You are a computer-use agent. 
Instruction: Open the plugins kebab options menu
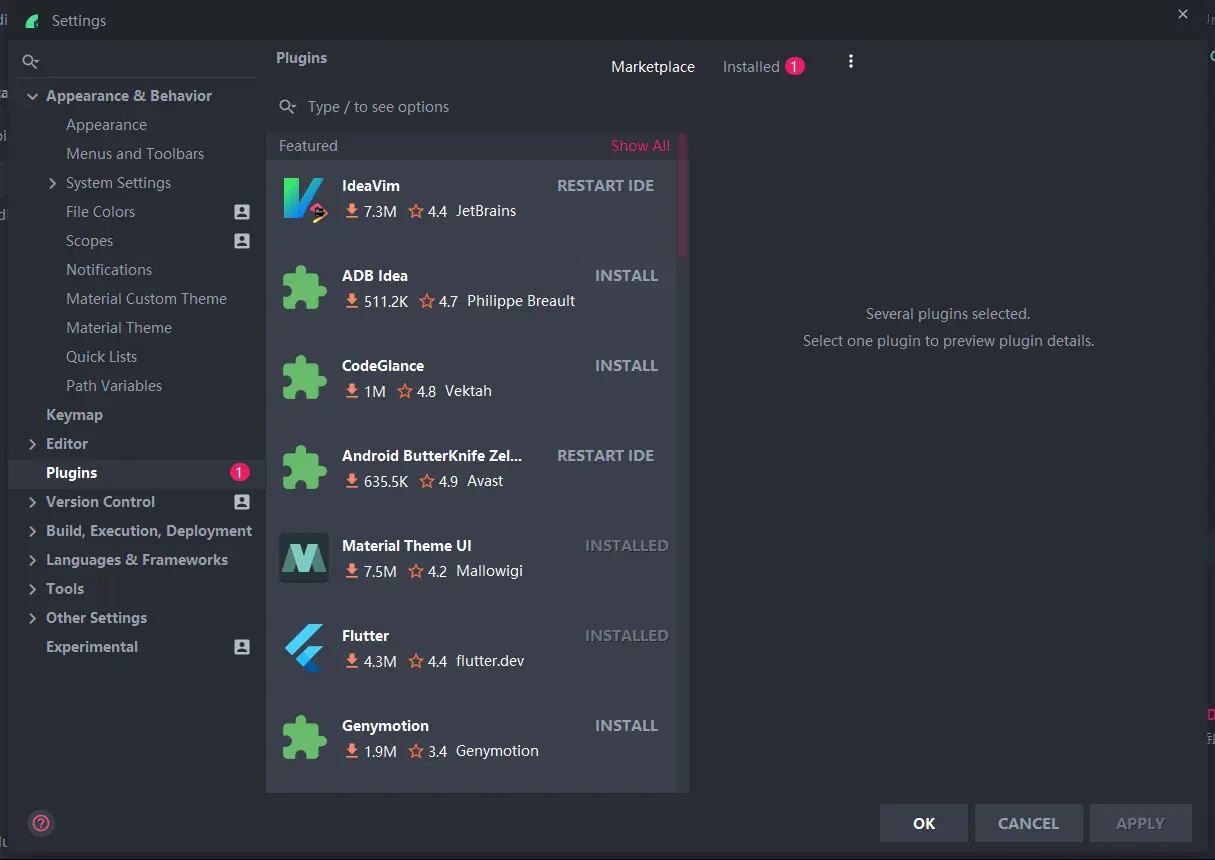[851, 62]
